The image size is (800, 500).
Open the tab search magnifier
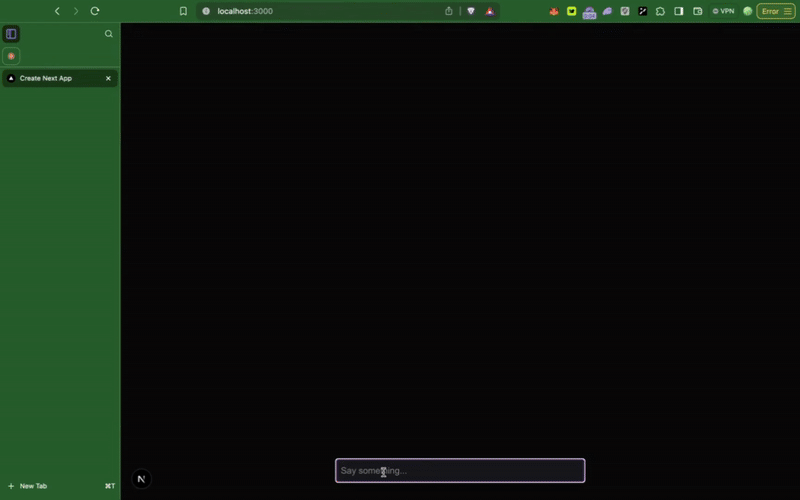pyautogui.click(x=109, y=34)
